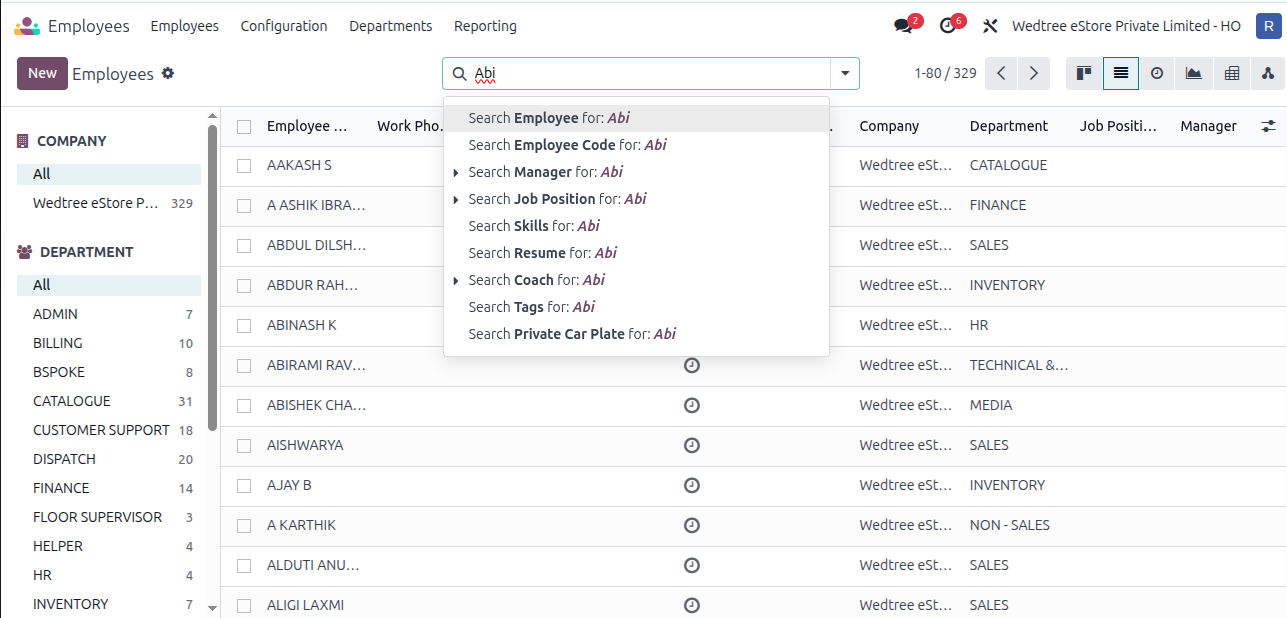
Task: Tick the select-all checkbox in header
Action: coord(244,126)
